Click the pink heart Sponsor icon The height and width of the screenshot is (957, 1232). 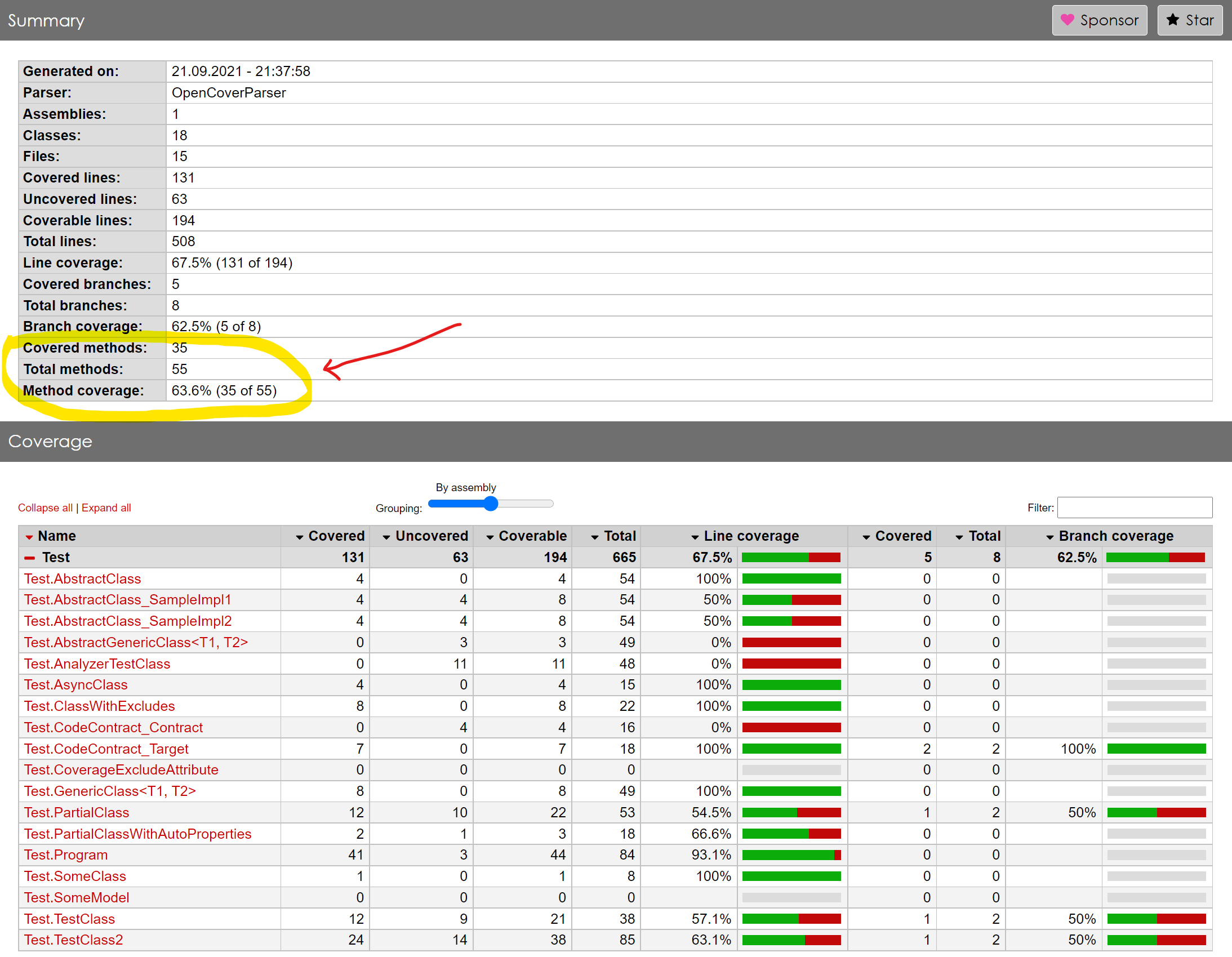click(1069, 20)
